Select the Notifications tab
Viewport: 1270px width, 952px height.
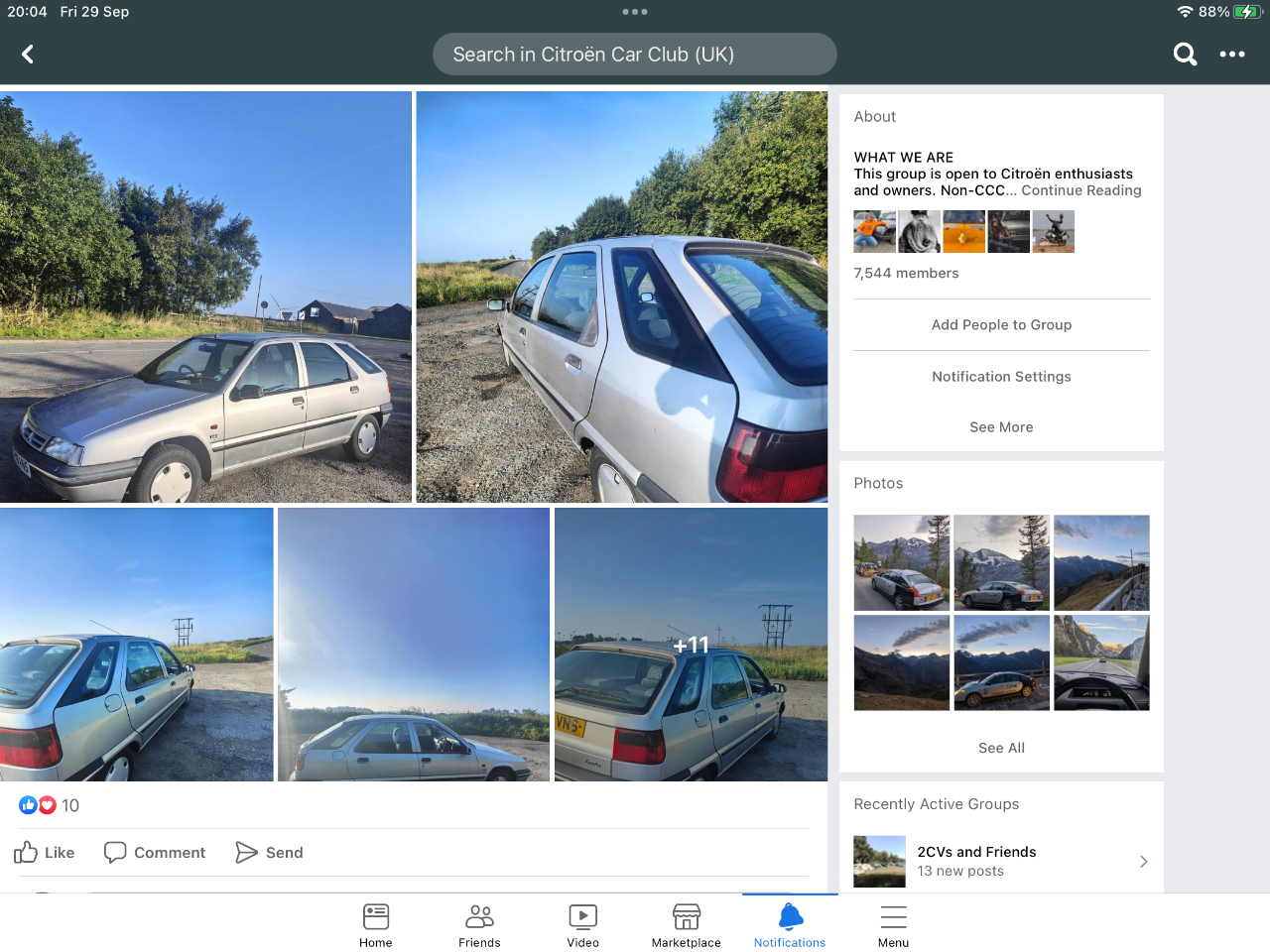[790, 925]
